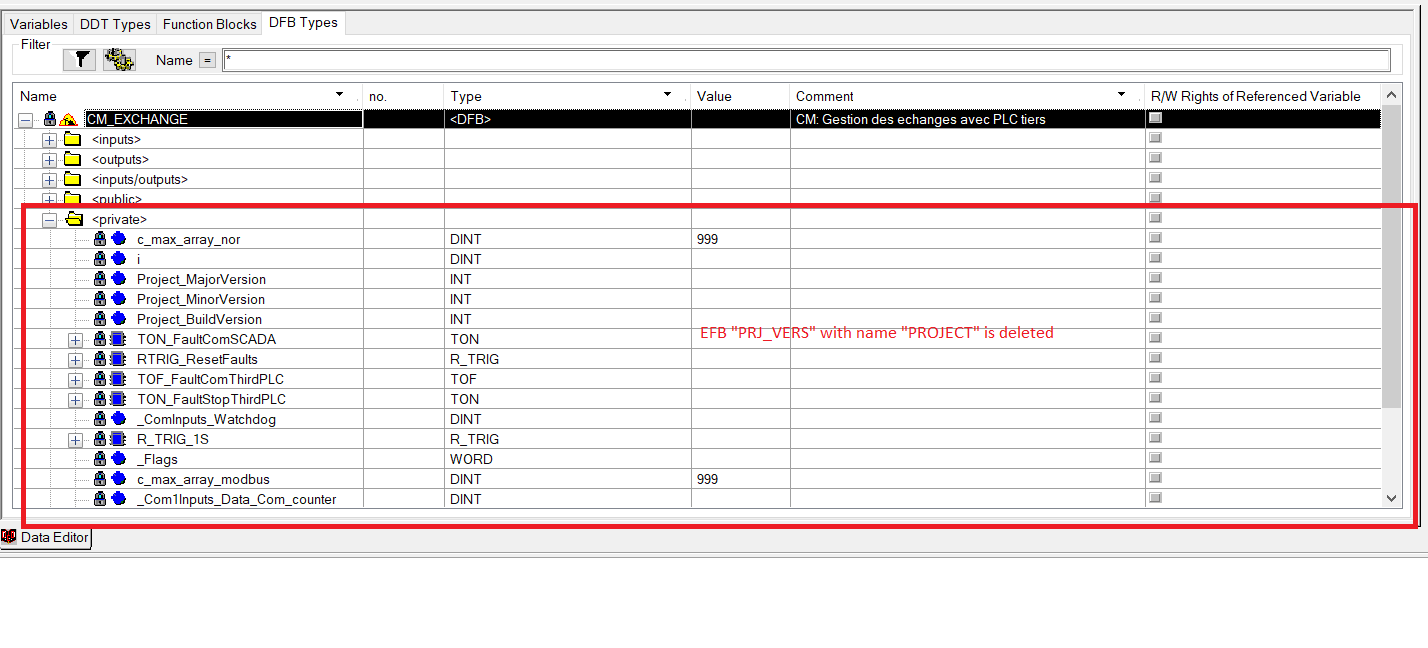1428x648 pixels.
Task: Toggle the R/W rights checkbox for Project_MajorVersion
Action: 1155,278
